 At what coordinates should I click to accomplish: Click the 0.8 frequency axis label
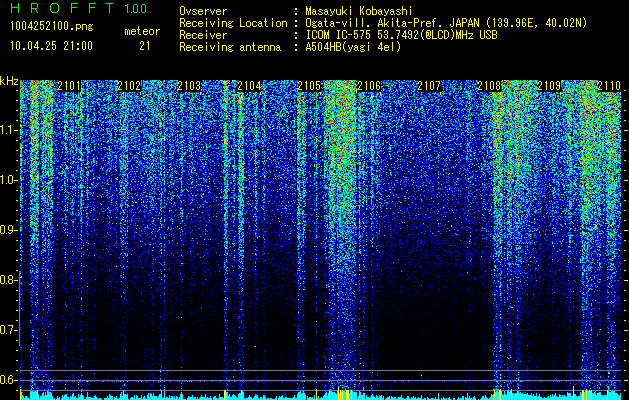(8, 280)
